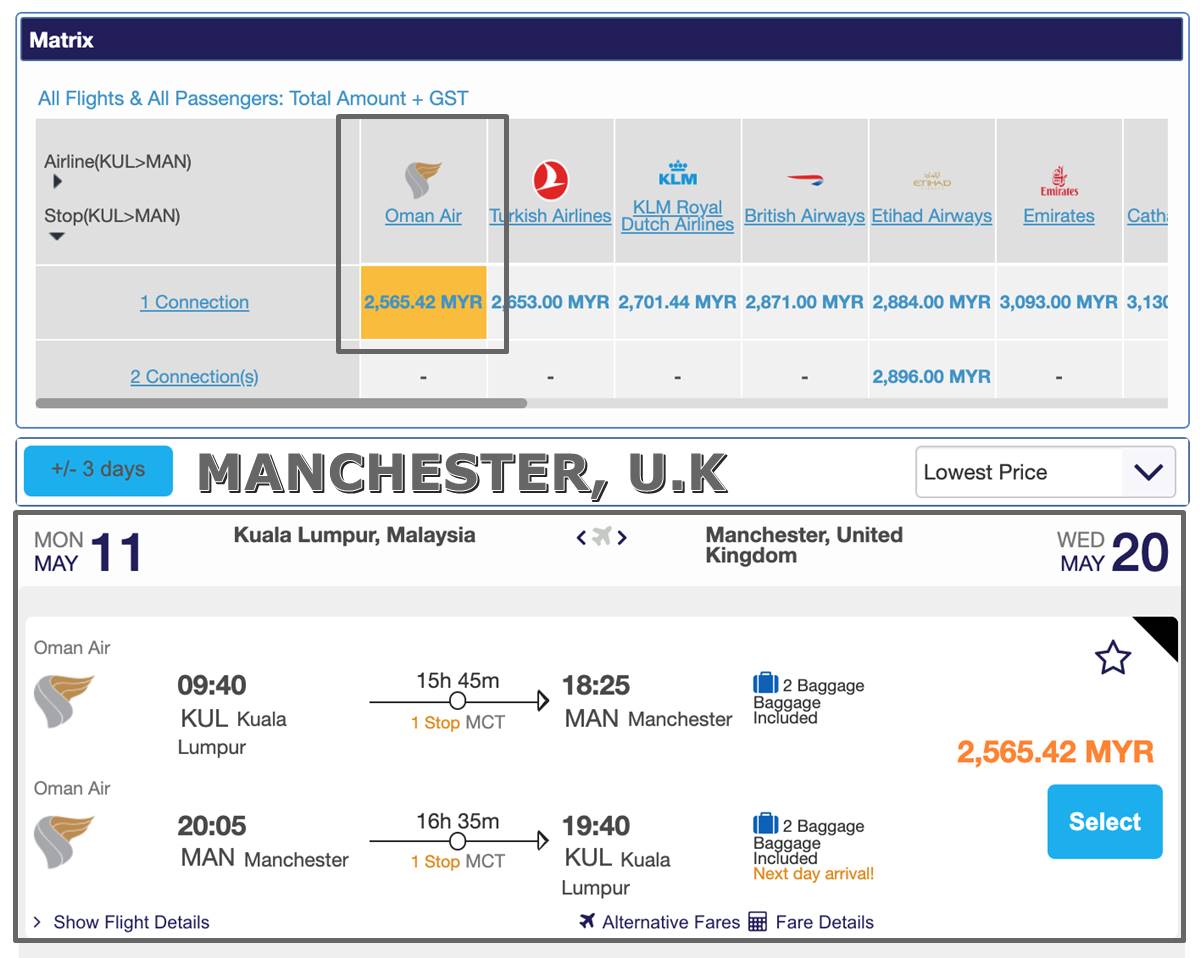
Task: Click the 15h 45m duration
Action: click(x=458, y=681)
